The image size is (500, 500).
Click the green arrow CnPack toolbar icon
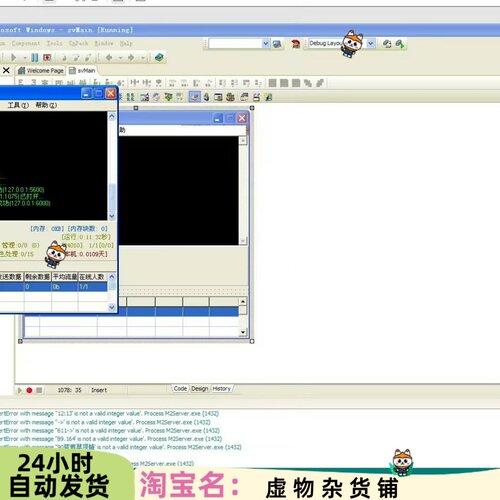[x=168, y=97]
